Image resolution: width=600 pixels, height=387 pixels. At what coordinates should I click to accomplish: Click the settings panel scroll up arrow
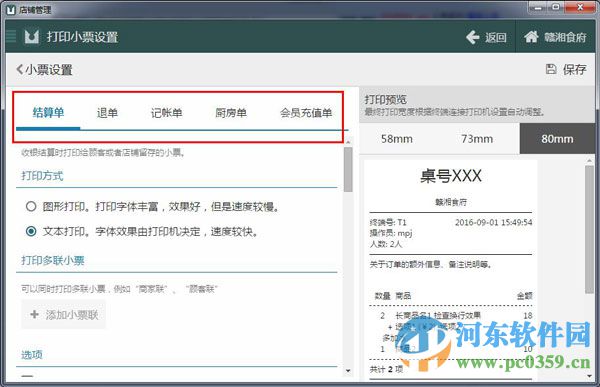(x=348, y=142)
